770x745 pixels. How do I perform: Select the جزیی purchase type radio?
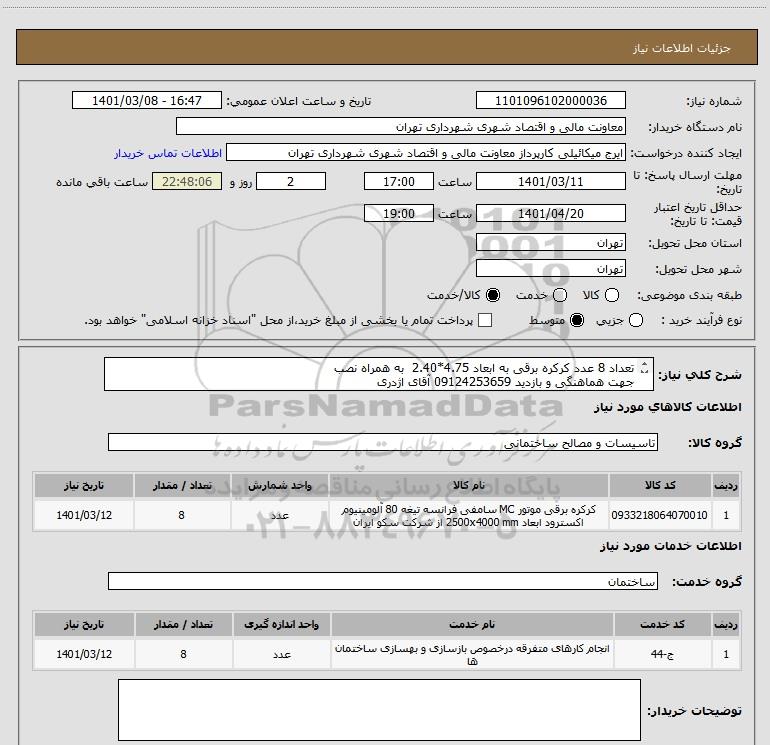point(636,320)
